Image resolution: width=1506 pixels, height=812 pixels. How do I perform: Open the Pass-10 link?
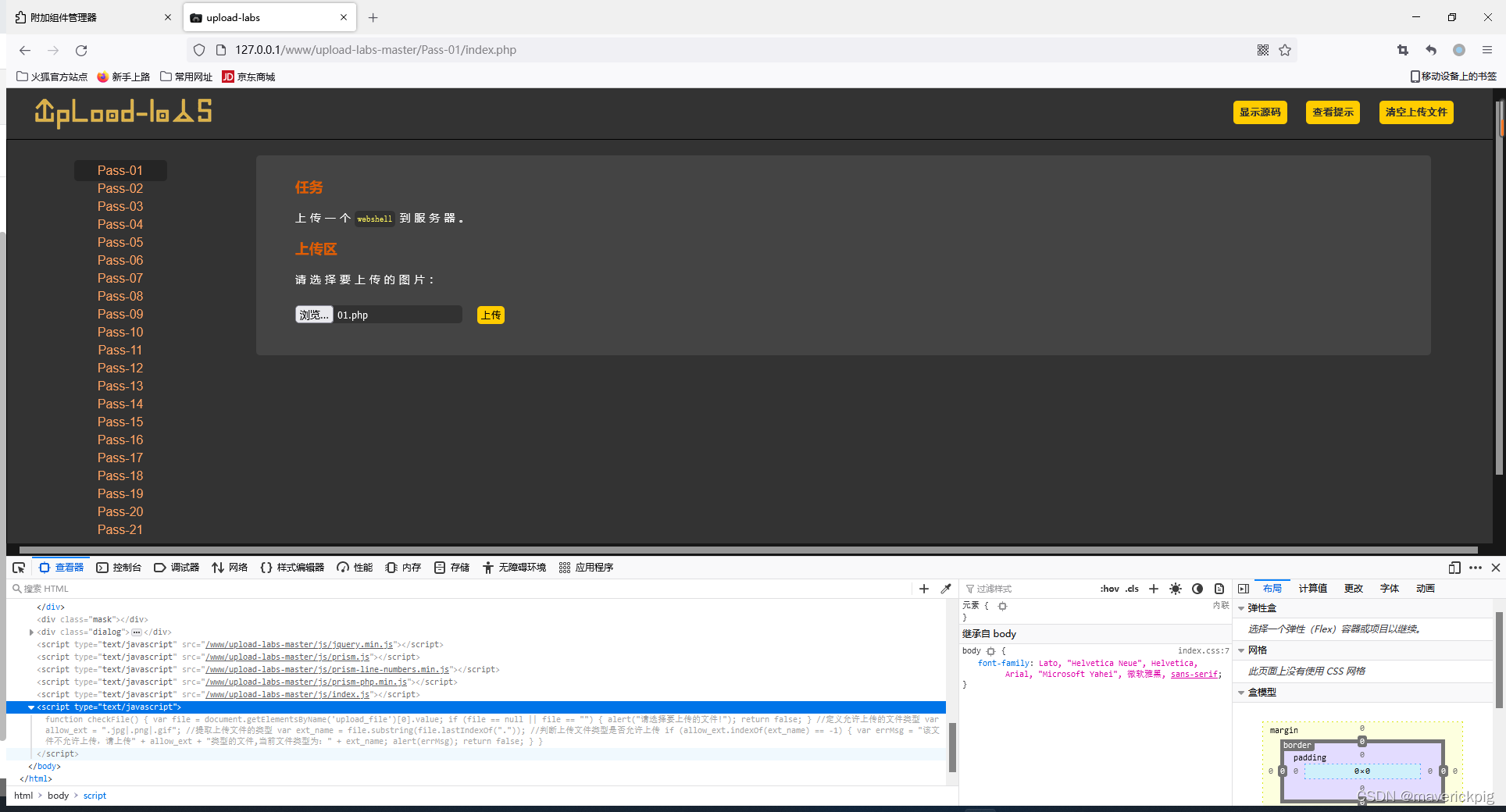(120, 332)
